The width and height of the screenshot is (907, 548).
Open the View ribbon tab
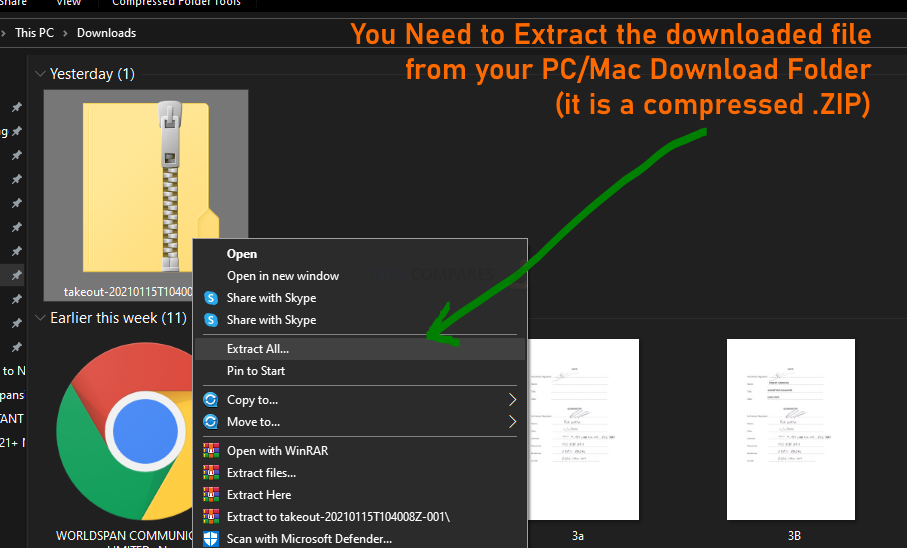tap(68, 3)
